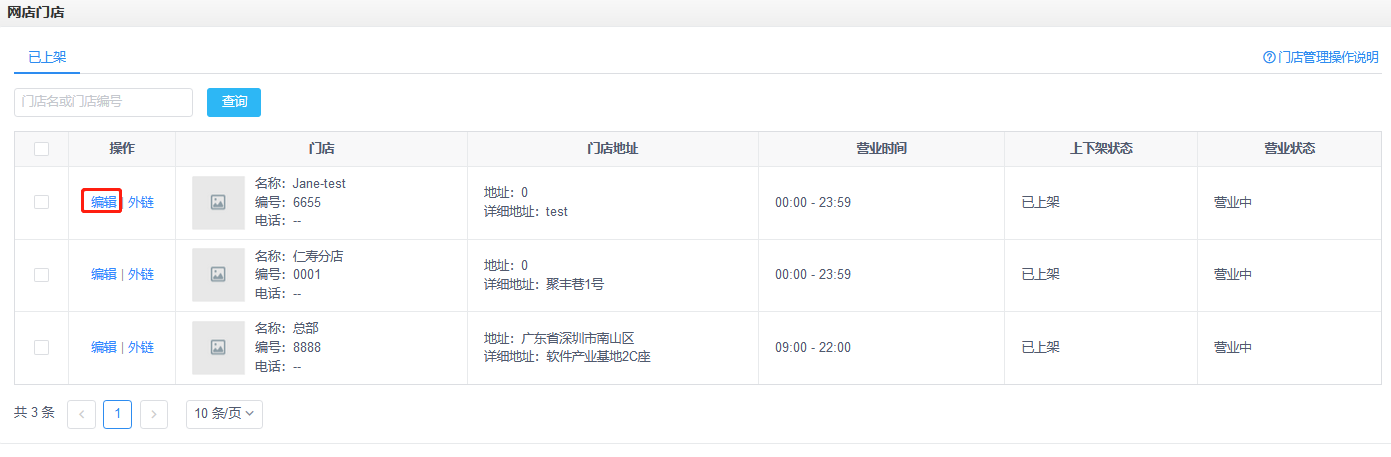Click Jane-test store image placeholder

pos(218,202)
